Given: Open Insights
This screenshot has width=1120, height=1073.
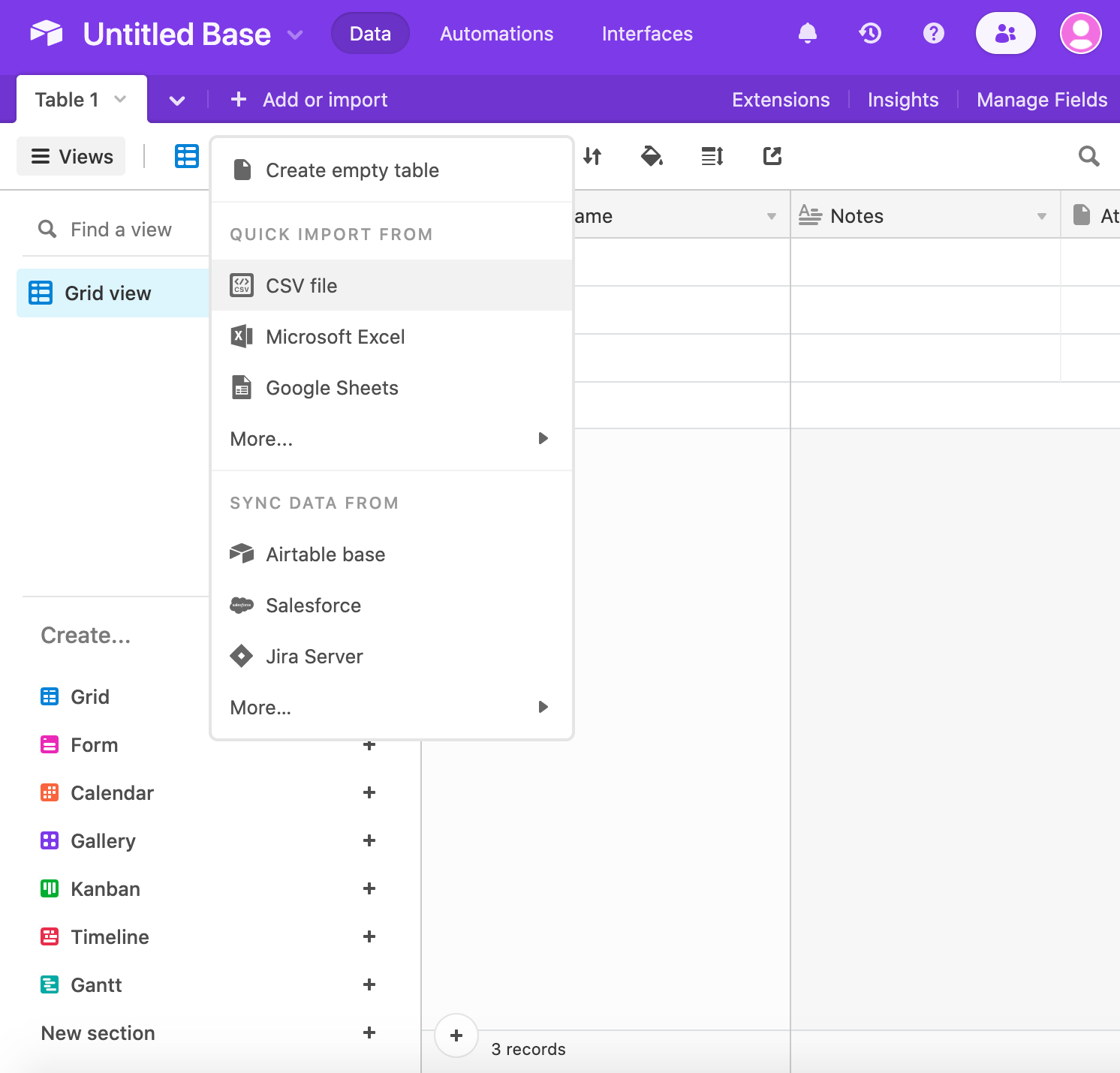Looking at the screenshot, I should pos(903,100).
